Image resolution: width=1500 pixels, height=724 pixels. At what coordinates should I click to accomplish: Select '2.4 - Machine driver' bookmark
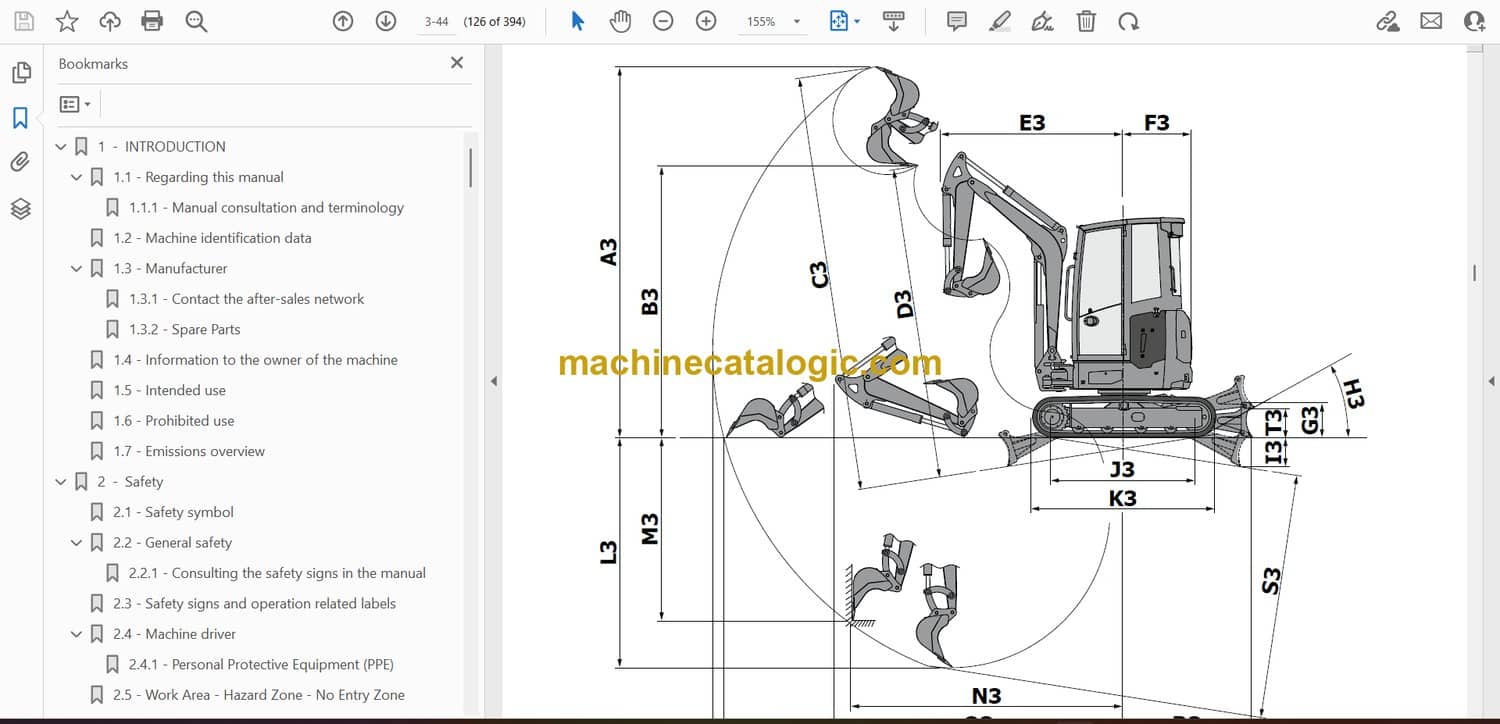[x=175, y=634]
